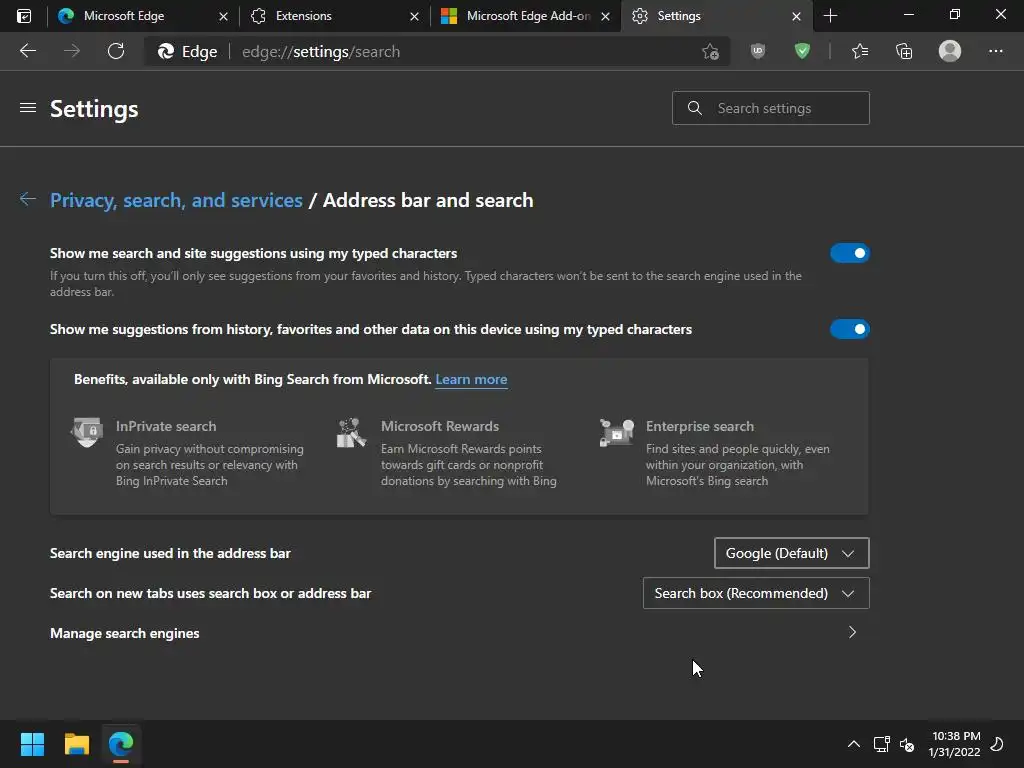Click the Enterprise search heading
The height and width of the screenshot is (768, 1024).
[700, 426]
